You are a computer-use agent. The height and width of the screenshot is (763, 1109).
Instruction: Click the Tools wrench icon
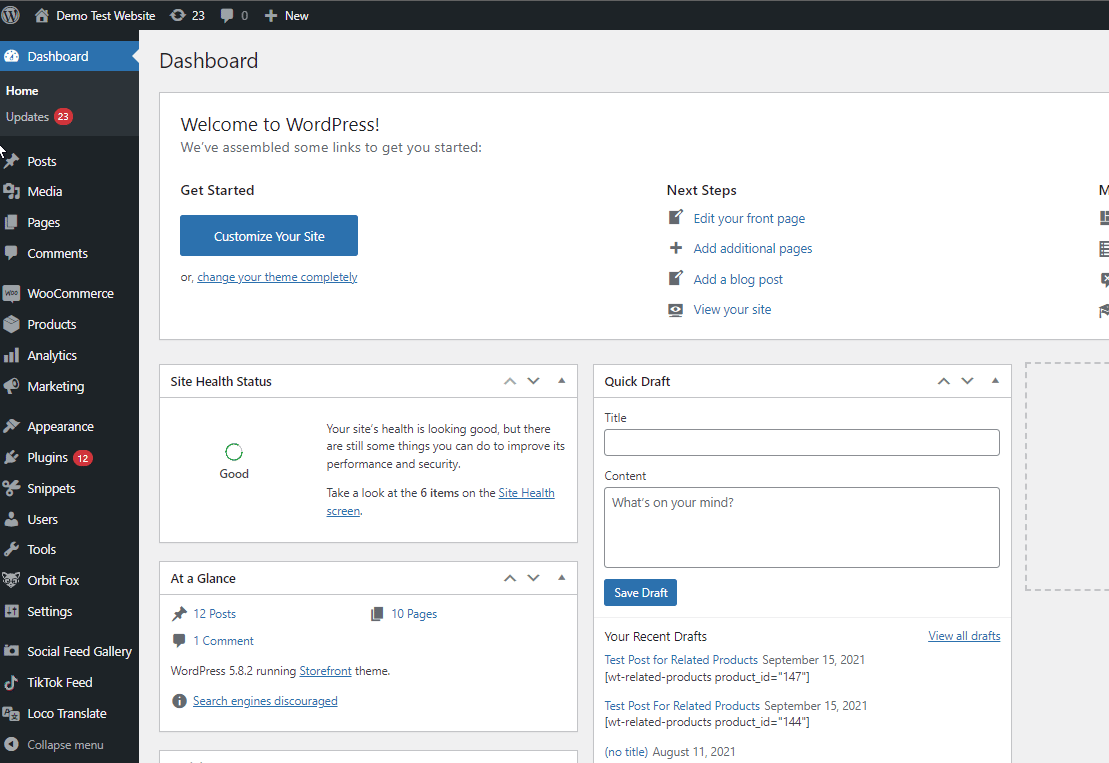point(11,549)
